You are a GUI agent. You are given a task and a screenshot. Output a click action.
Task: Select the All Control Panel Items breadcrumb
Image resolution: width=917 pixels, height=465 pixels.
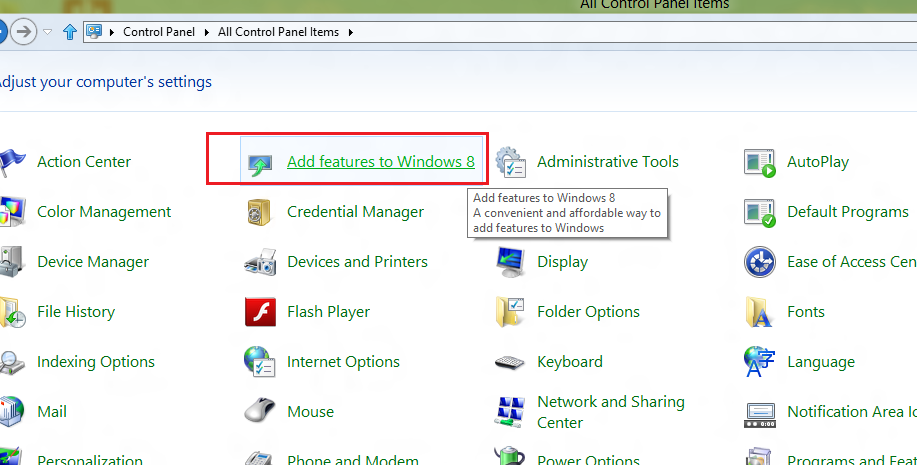pyautogui.click(x=278, y=32)
